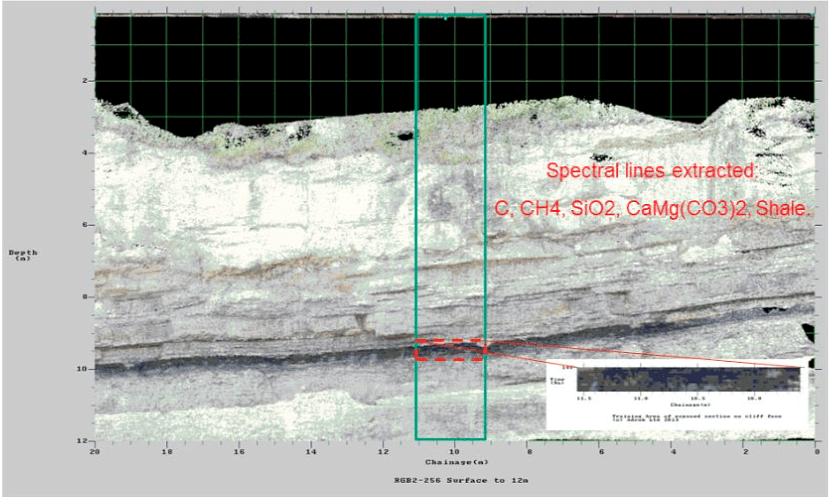Viewport: 829px width, 498px height.
Task: Click chainage axis tick label 10
Action: click(x=454, y=452)
